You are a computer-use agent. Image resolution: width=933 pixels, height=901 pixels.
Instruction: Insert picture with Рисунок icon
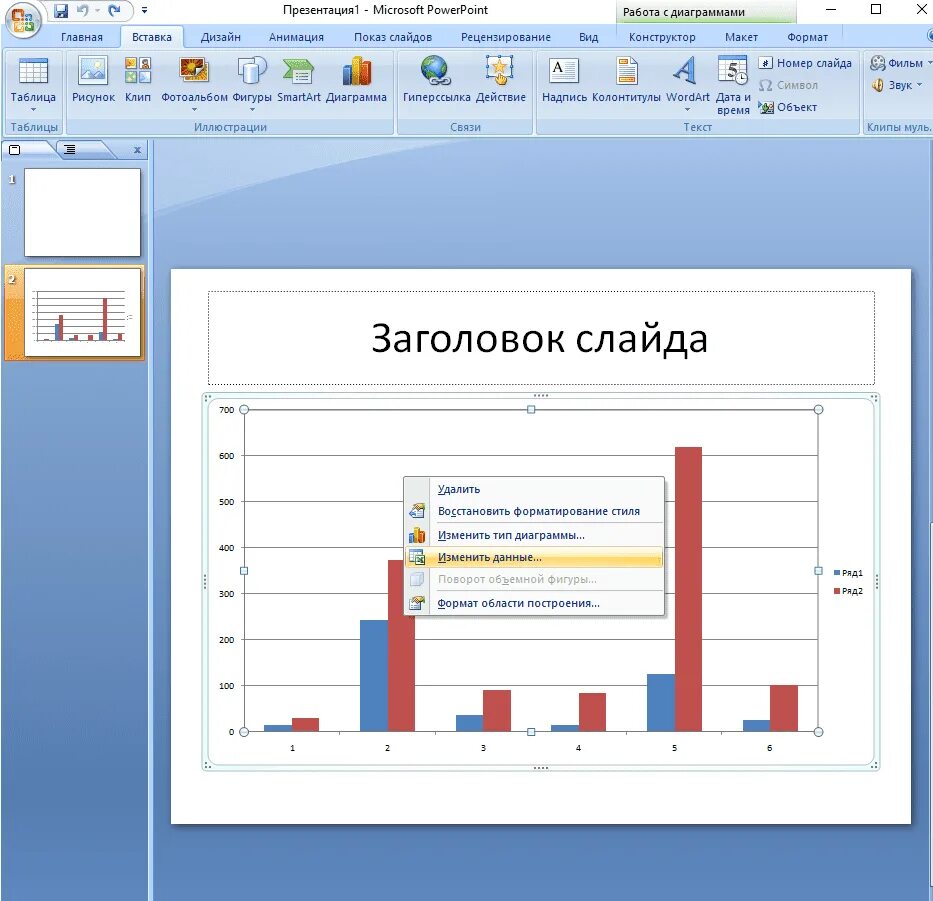click(93, 80)
